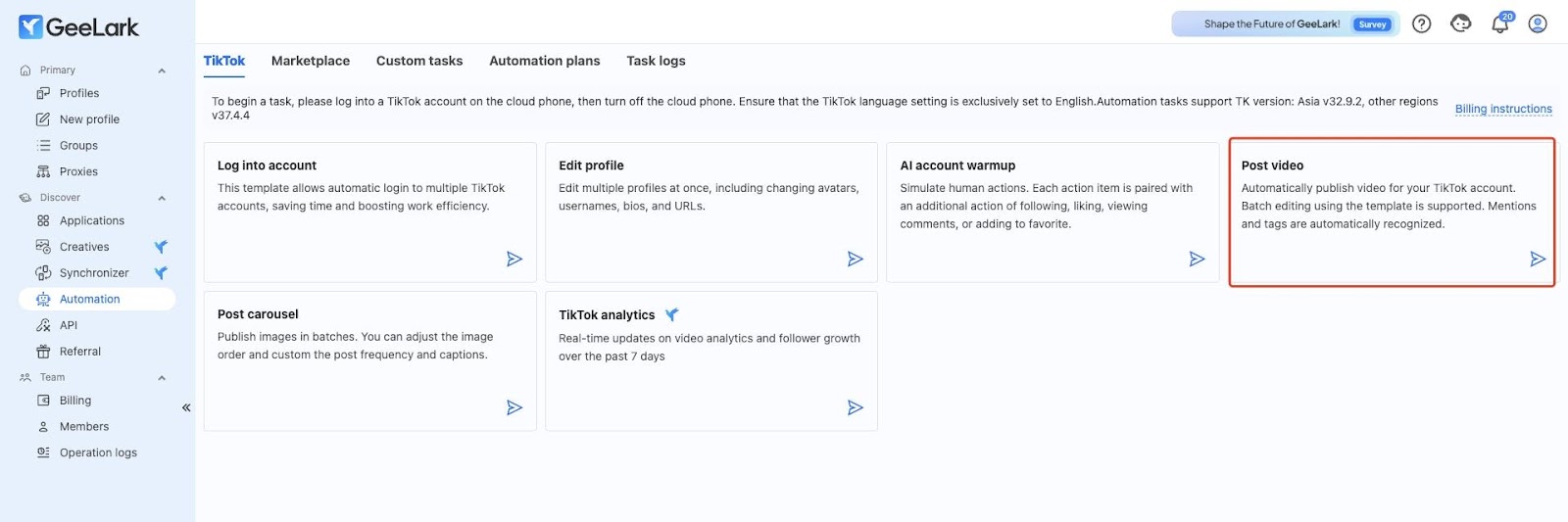Image resolution: width=1568 pixels, height=522 pixels.
Task: Open the help question mark icon
Action: pos(1421,24)
